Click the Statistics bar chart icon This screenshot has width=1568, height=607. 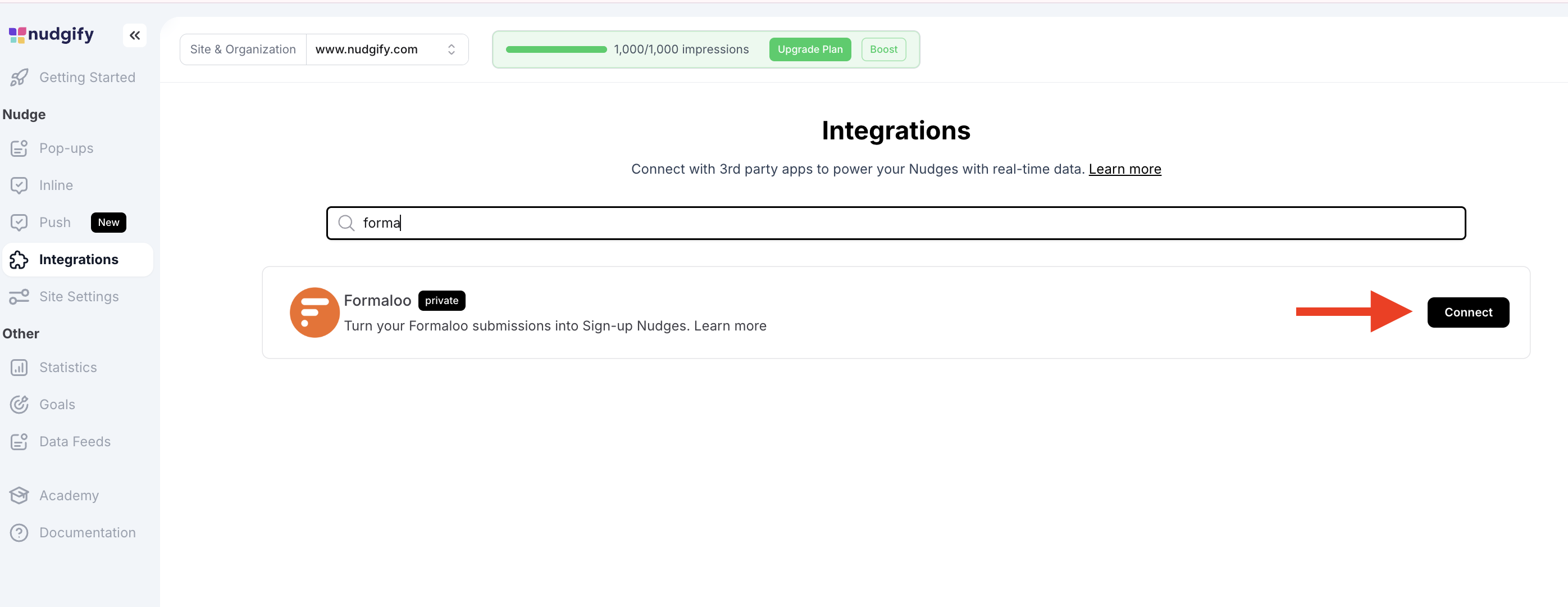pyautogui.click(x=19, y=368)
